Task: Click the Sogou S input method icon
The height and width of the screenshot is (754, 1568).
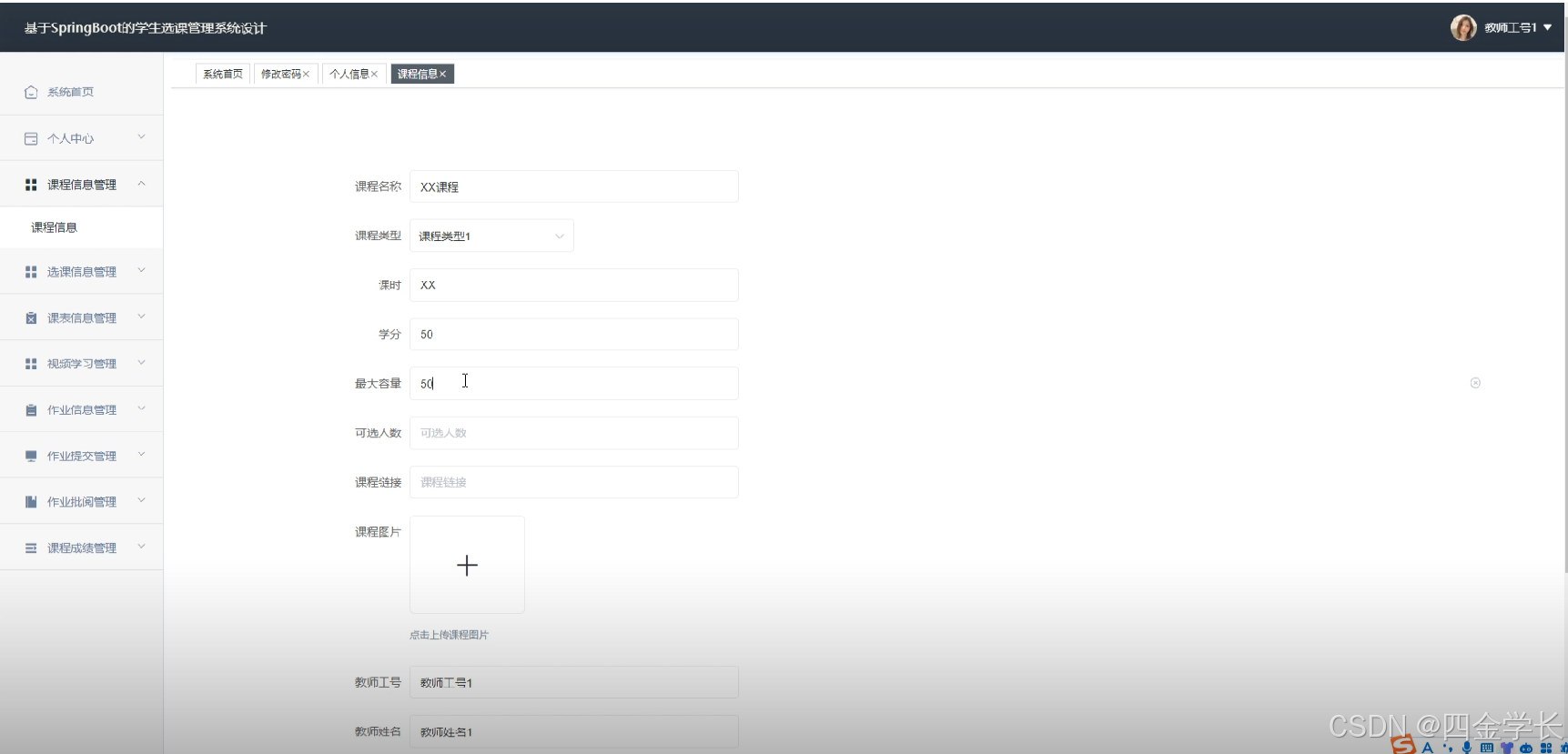Action: pyautogui.click(x=1404, y=745)
